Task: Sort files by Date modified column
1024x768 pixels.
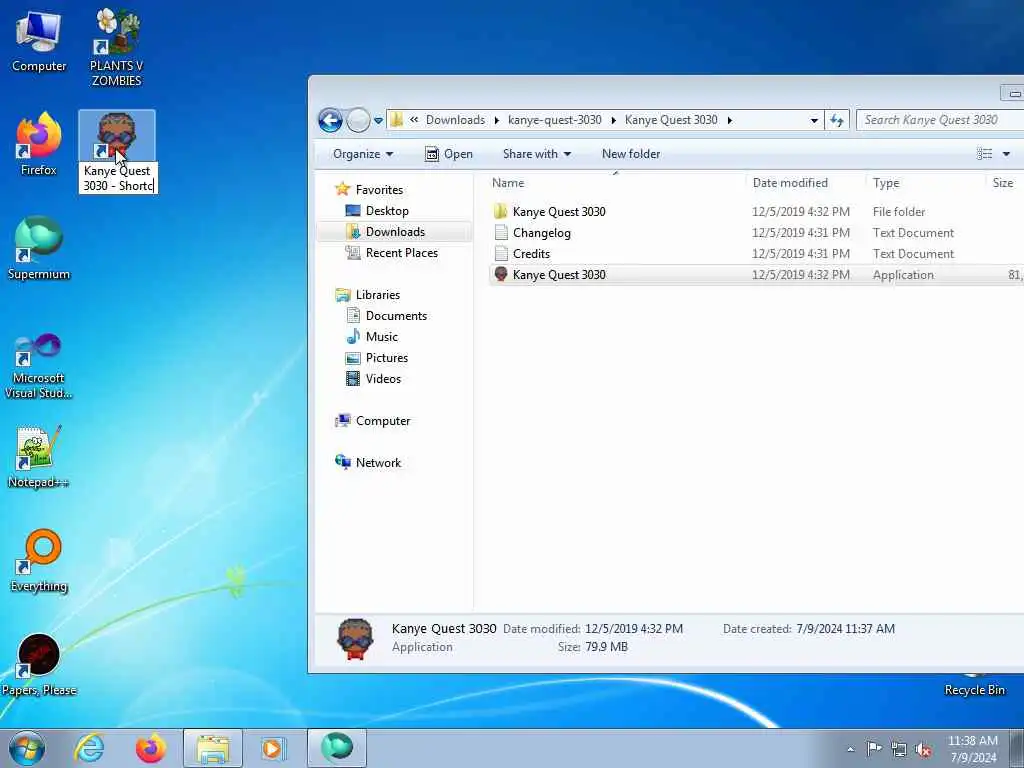Action: point(805,183)
